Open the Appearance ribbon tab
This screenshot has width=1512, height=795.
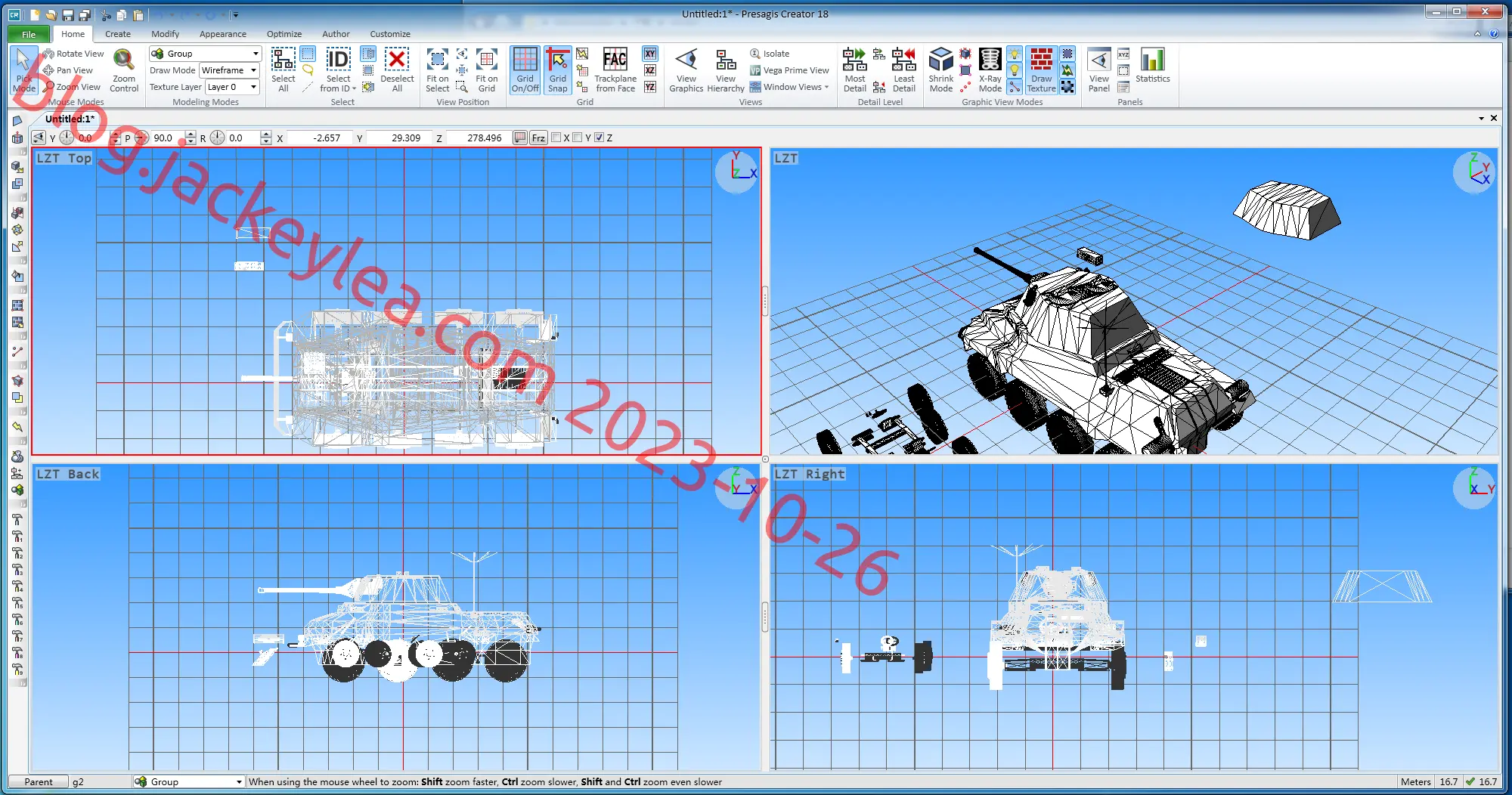tap(223, 34)
